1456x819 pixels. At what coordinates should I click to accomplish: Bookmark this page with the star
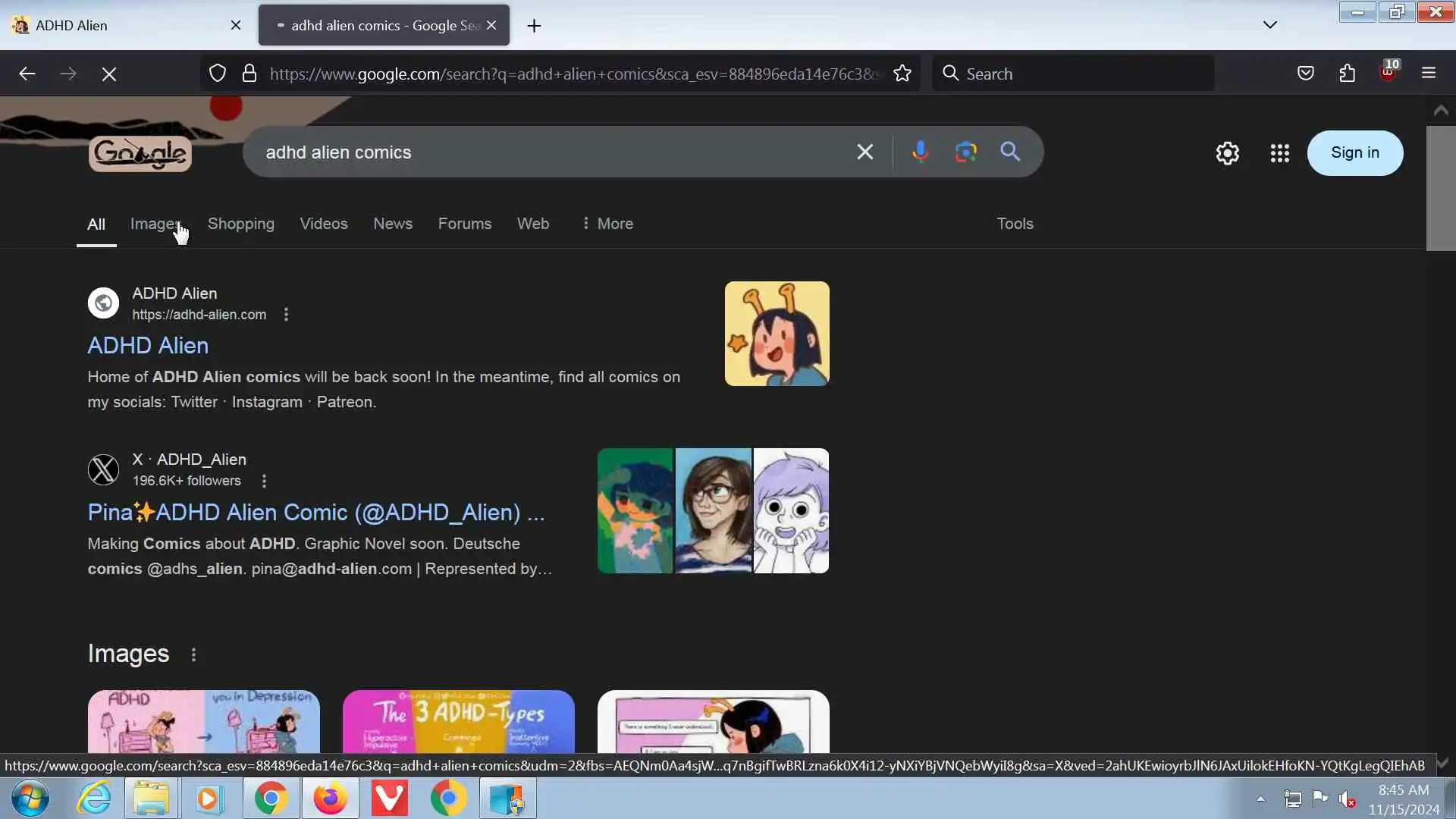click(902, 74)
